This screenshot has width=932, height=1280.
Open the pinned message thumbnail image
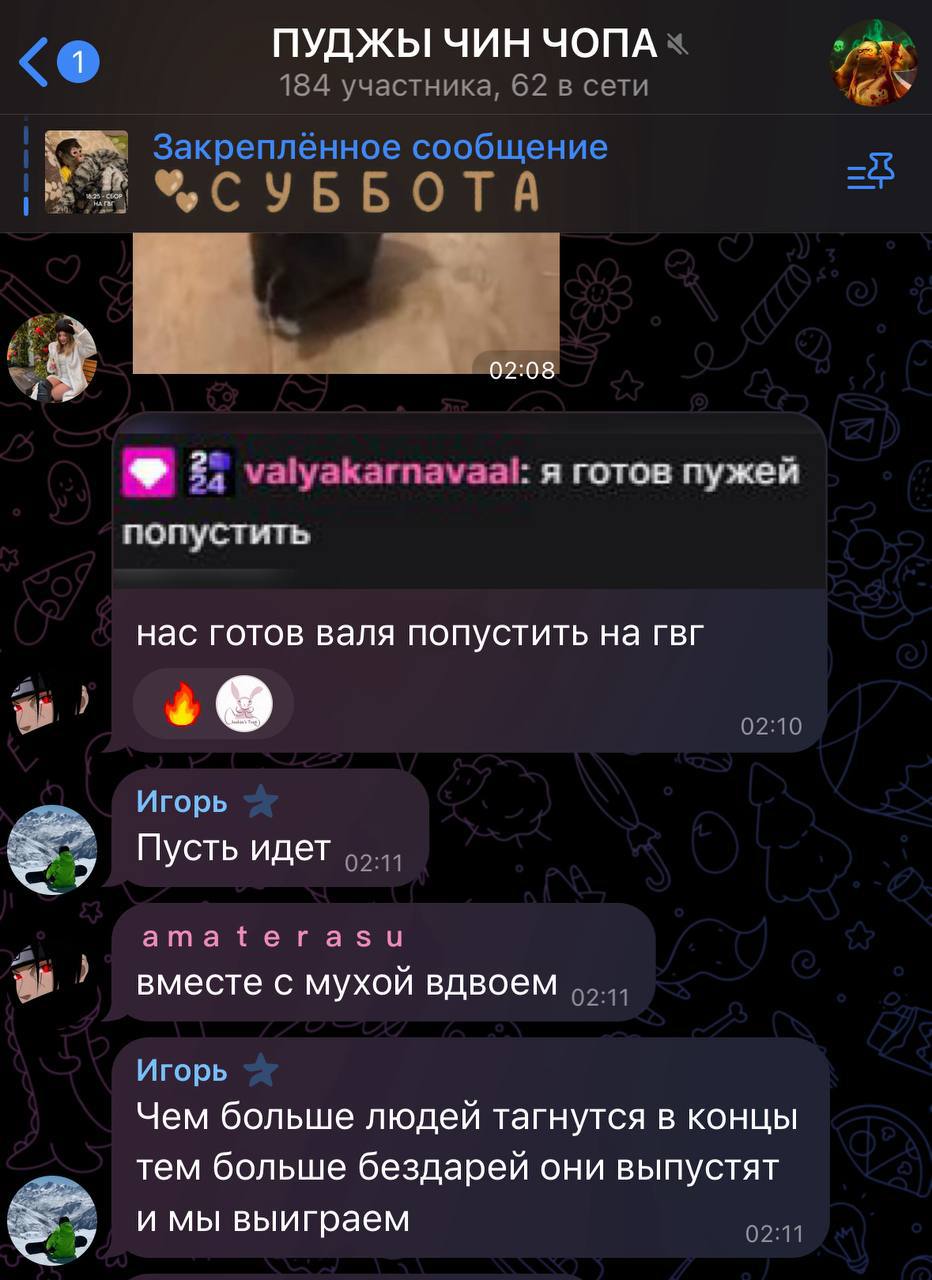(x=86, y=172)
